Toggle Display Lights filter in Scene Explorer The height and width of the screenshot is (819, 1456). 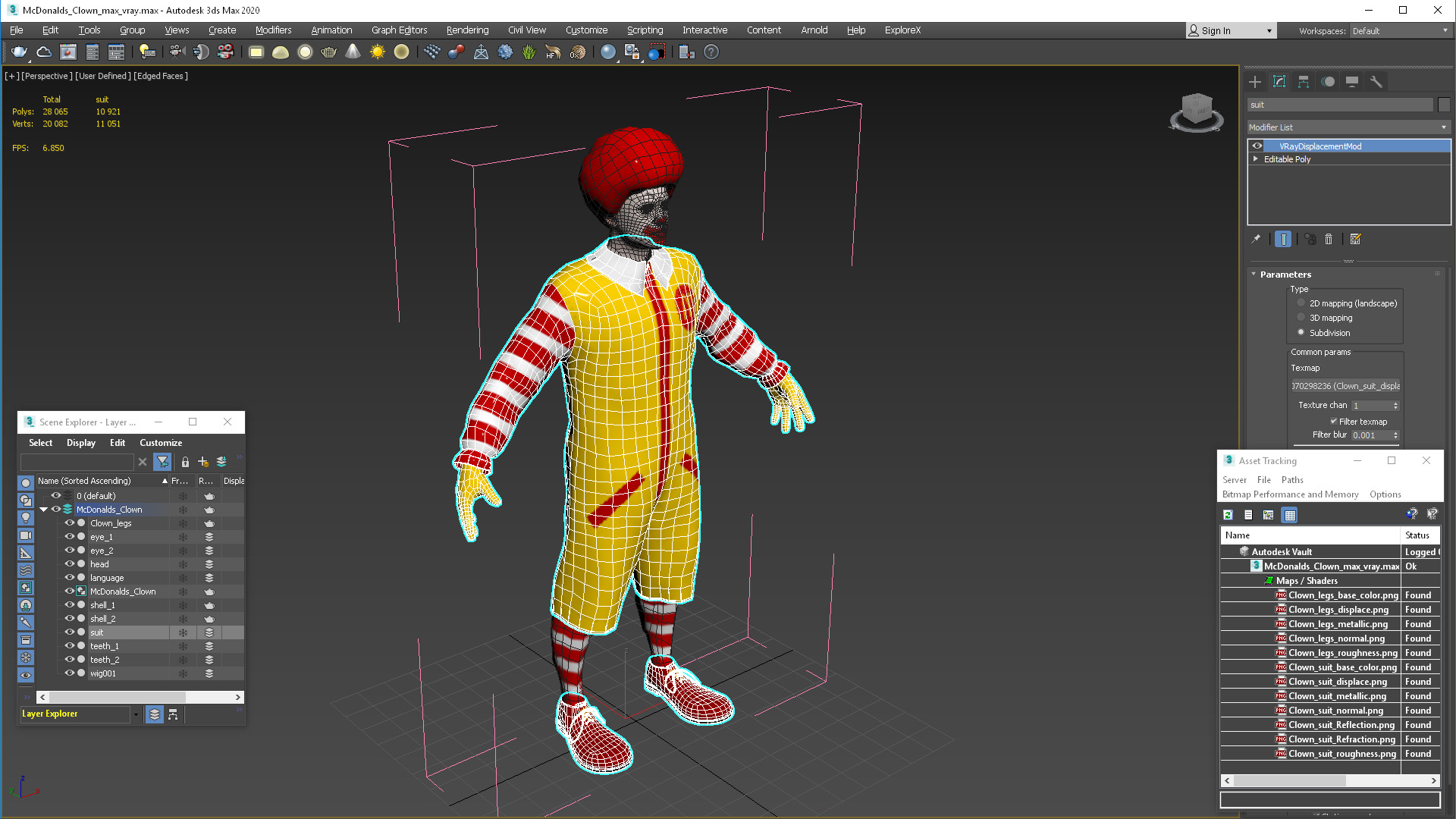click(26, 518)
